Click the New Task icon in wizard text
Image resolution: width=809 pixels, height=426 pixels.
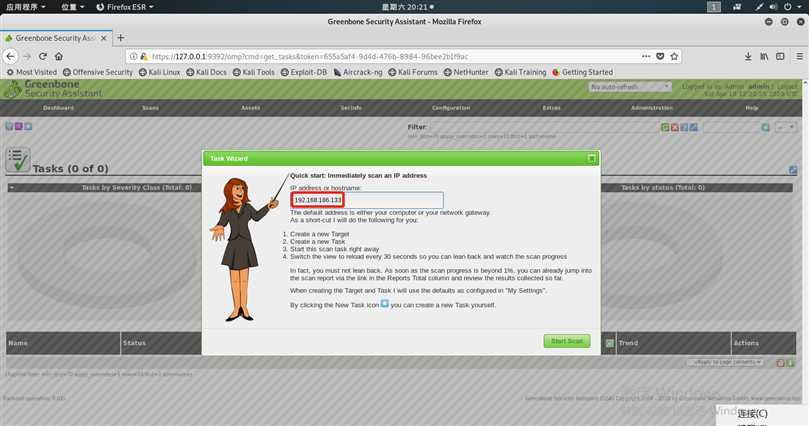(x=384, y=304)
